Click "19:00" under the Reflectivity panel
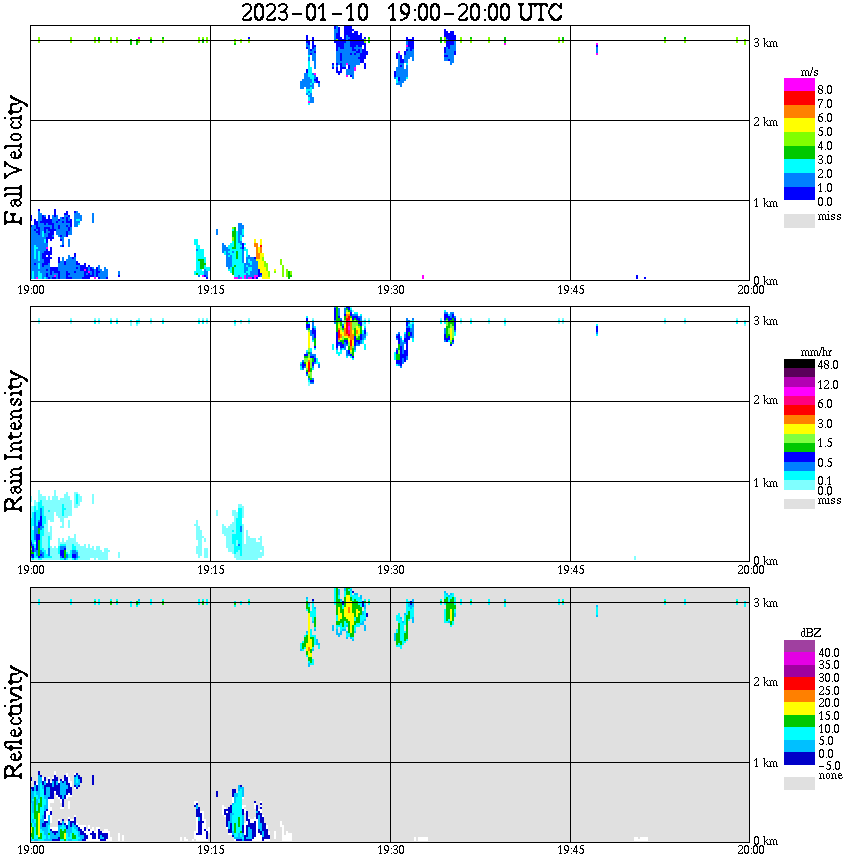 [x=31, y=850]
